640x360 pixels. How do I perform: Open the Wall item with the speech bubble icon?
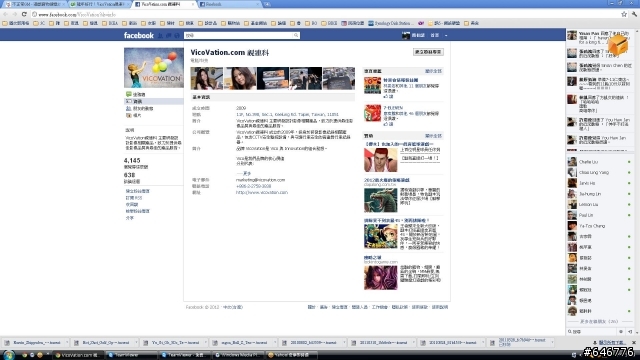136,94
